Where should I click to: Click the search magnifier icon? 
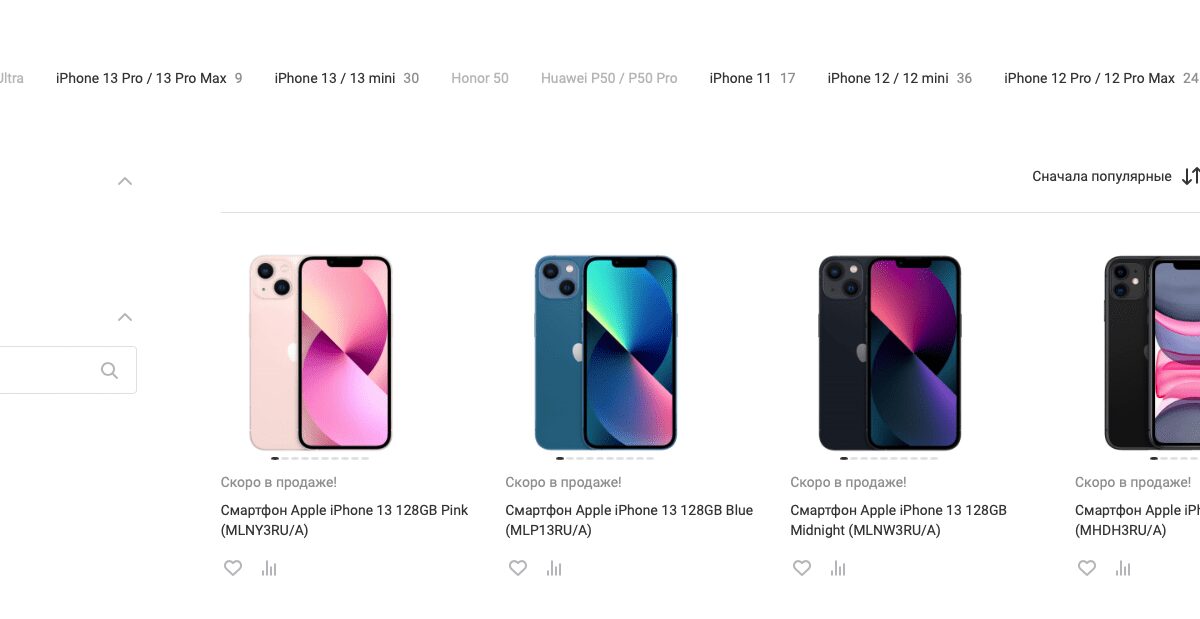[110, 371]
